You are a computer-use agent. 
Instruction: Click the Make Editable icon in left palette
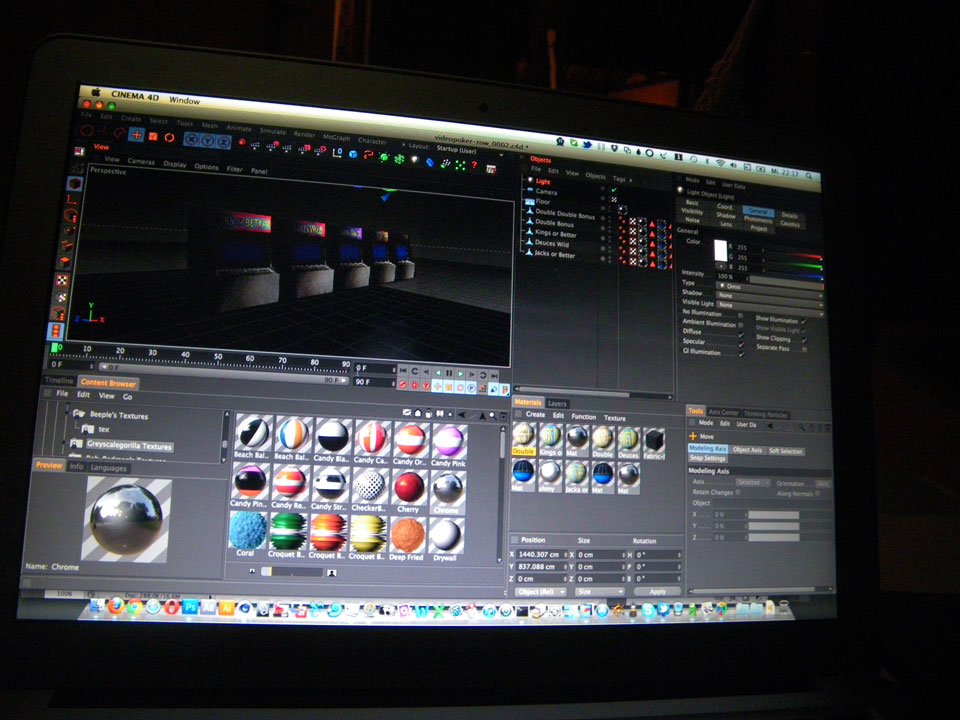click(x=75, y=184)
